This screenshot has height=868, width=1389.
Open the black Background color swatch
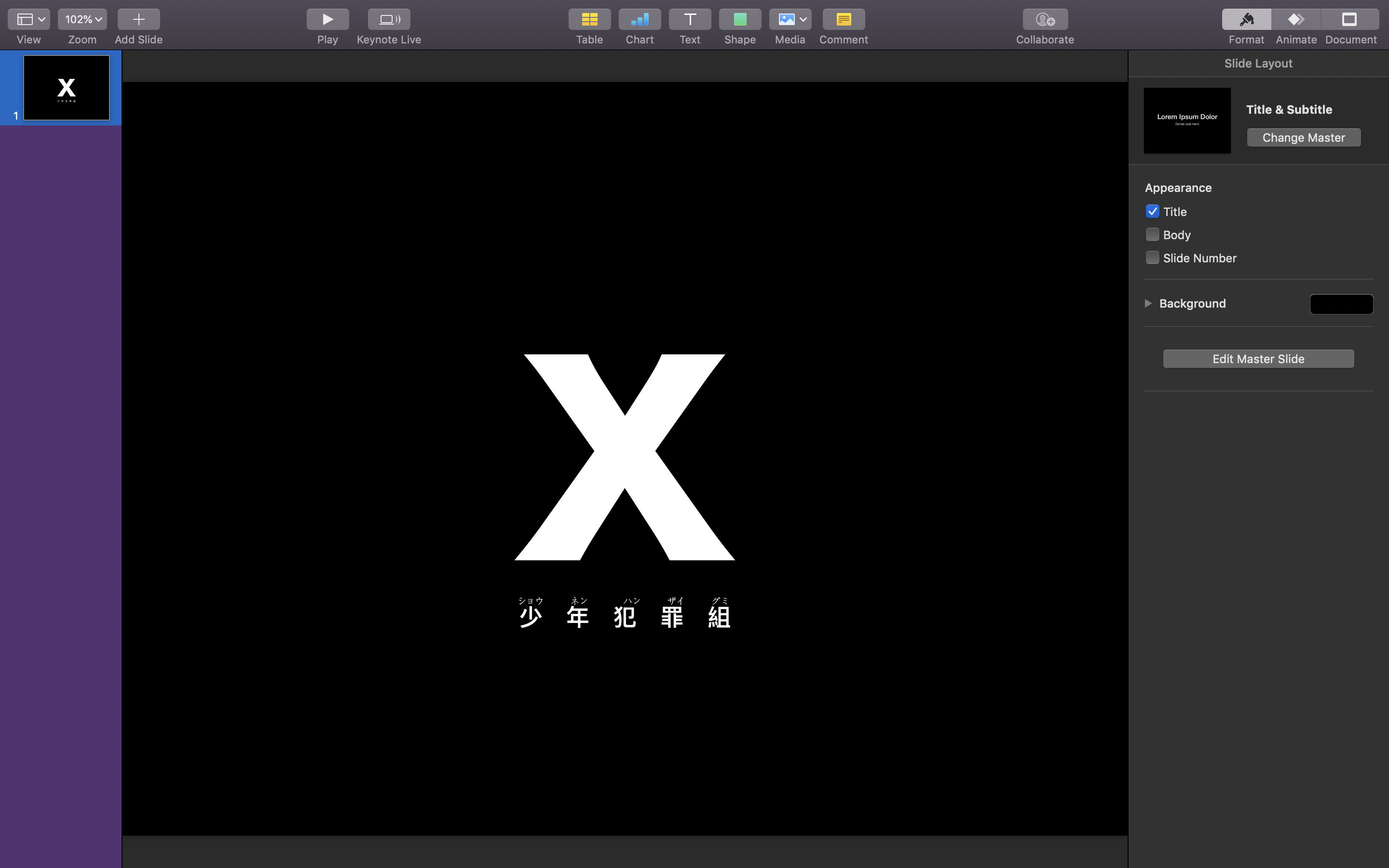coord(1341,304)
